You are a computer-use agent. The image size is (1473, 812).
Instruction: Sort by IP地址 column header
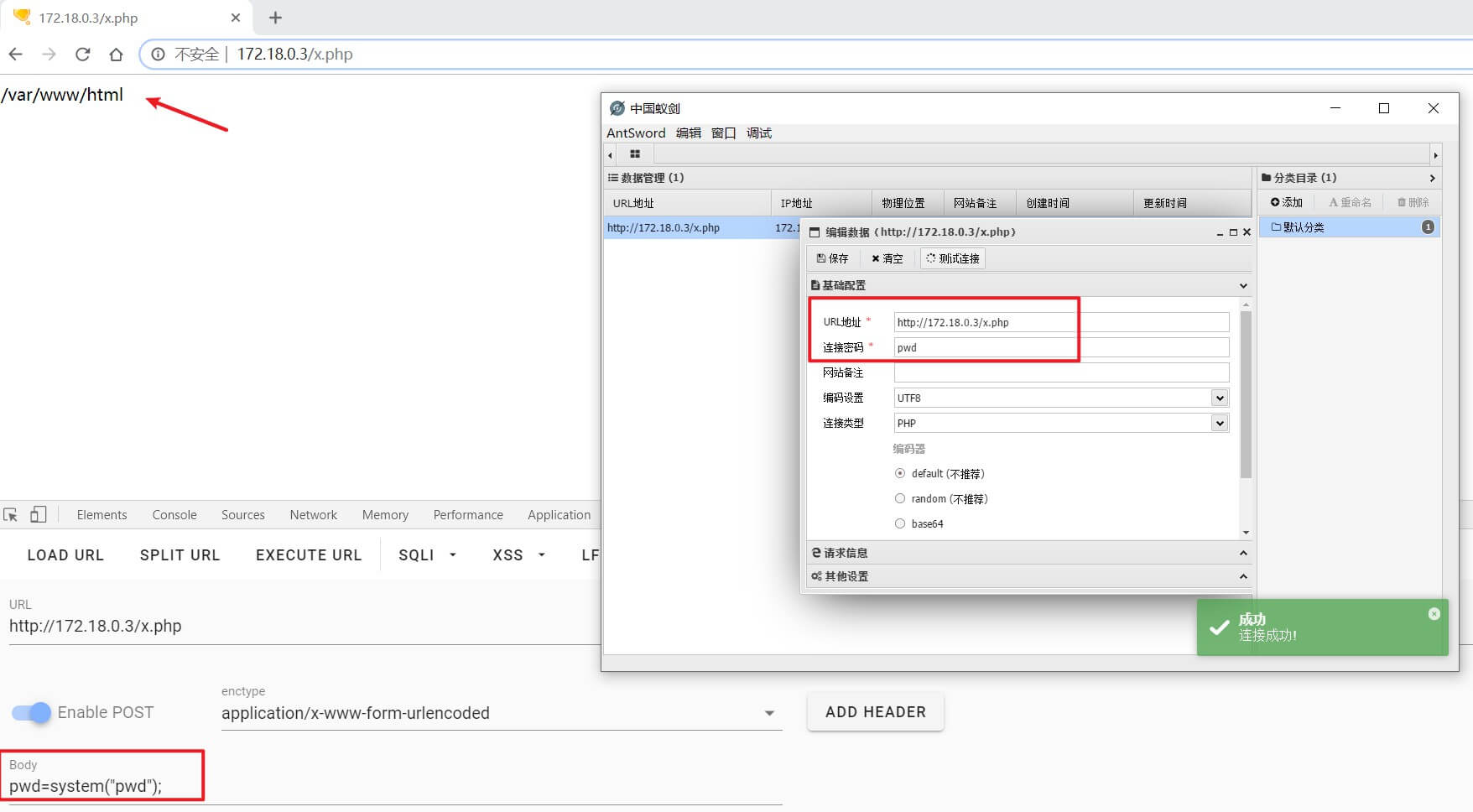click(x=821, y=203)
